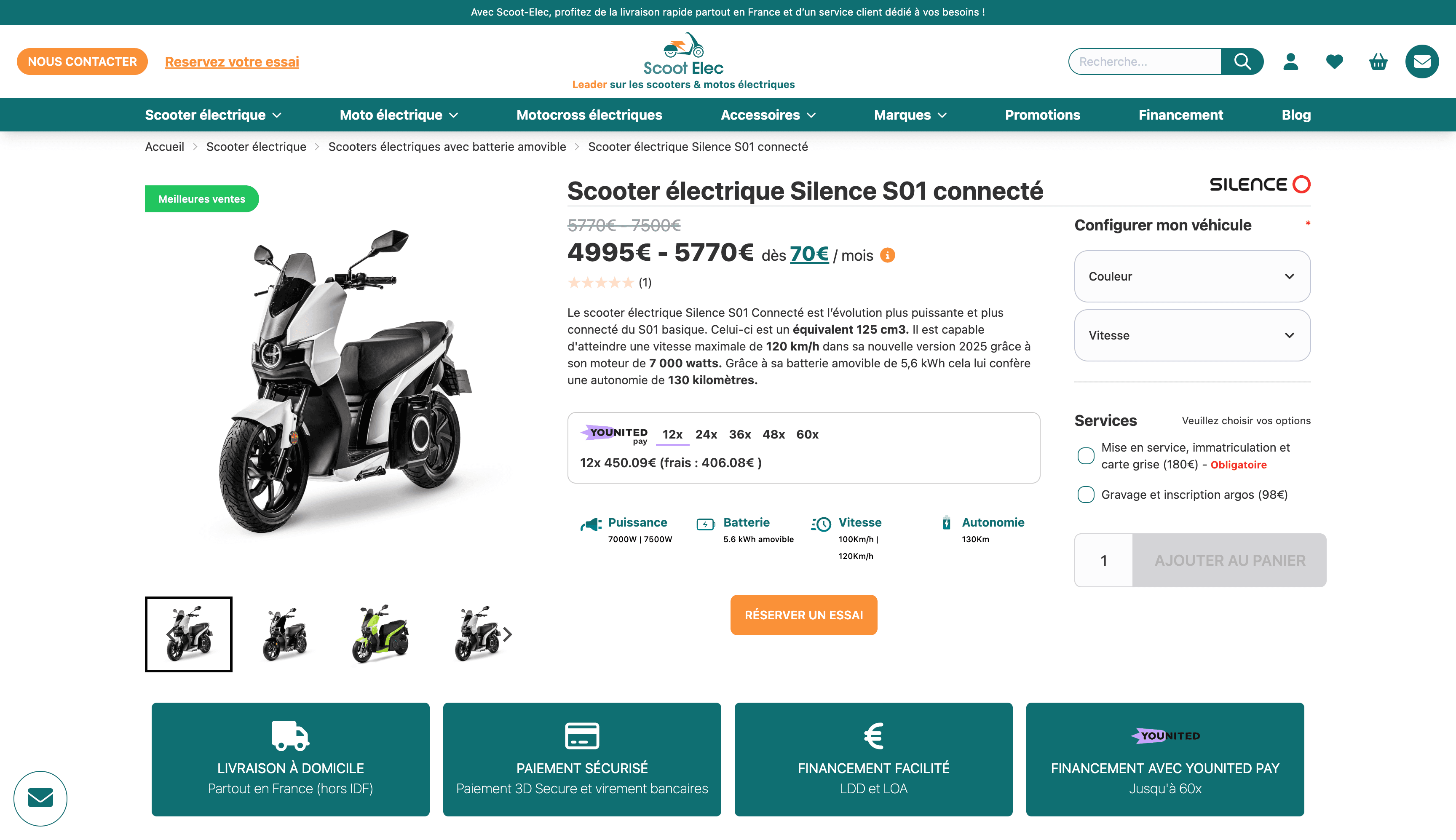Select the 60x payment tab
Viewport: 1456px width, 840px height.
[807, 434]
